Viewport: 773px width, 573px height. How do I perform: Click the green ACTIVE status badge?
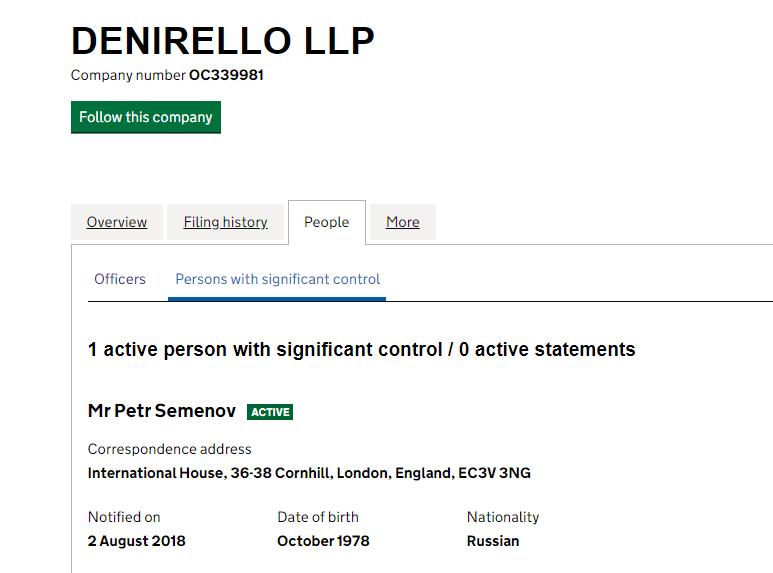coord(270,412)
